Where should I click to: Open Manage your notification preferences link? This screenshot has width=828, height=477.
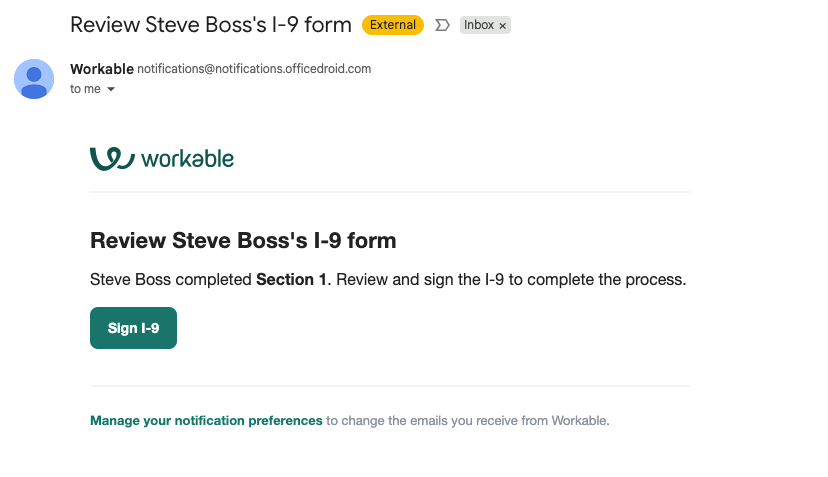(x=206, y=421)
